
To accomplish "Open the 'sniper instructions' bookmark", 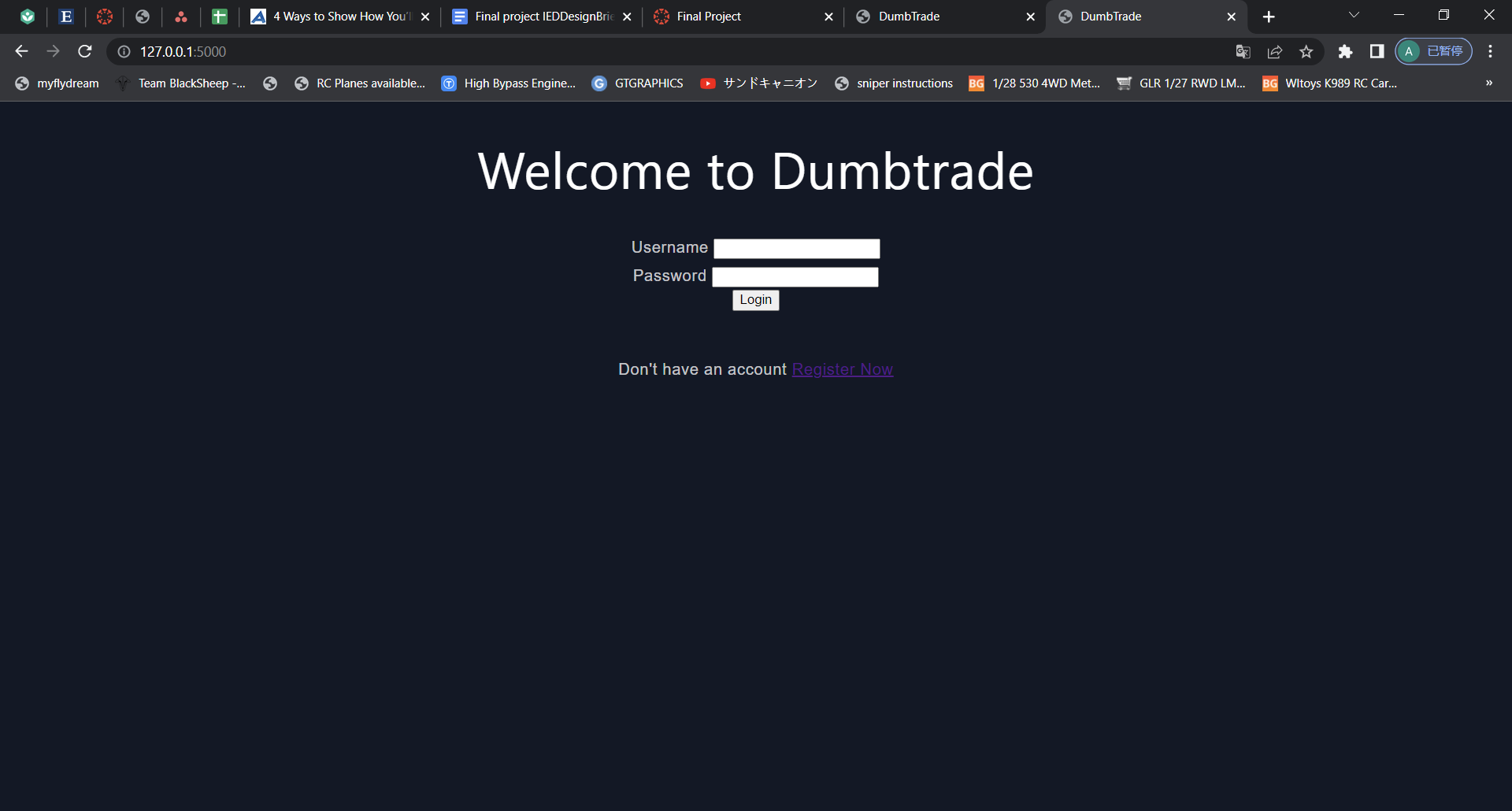I will pos(894,83).
